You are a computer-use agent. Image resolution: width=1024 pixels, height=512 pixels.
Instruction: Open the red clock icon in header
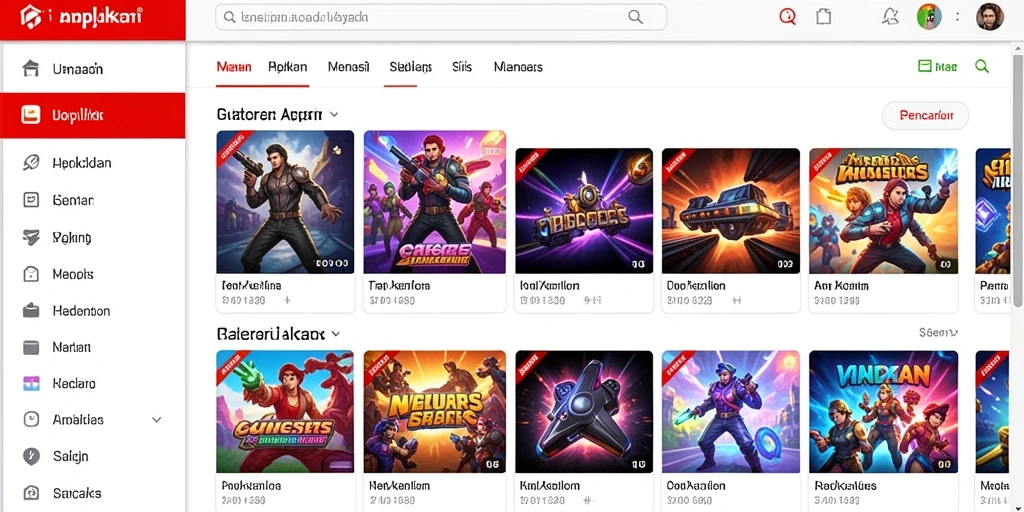tap(788, 17)
